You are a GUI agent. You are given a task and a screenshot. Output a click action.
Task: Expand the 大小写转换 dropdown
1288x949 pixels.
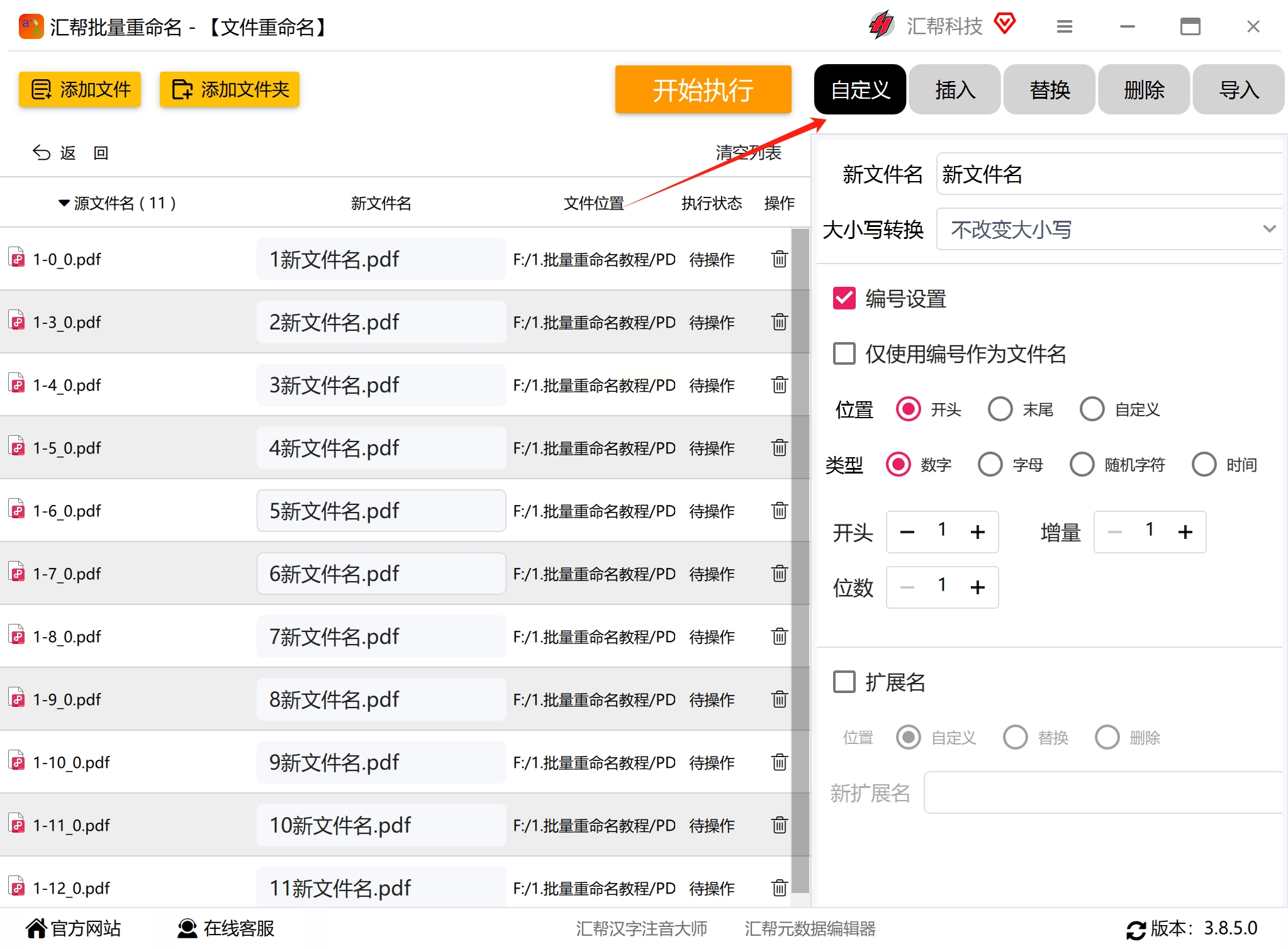1268,229
